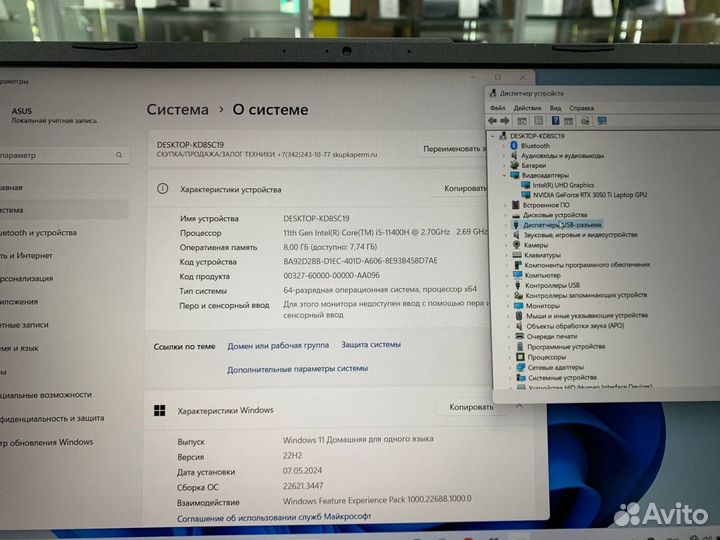Open Дополнительные параметры системы link
The width and height of the screenshot is (720, 540).
pyautogui.click(x=298, y=369)
